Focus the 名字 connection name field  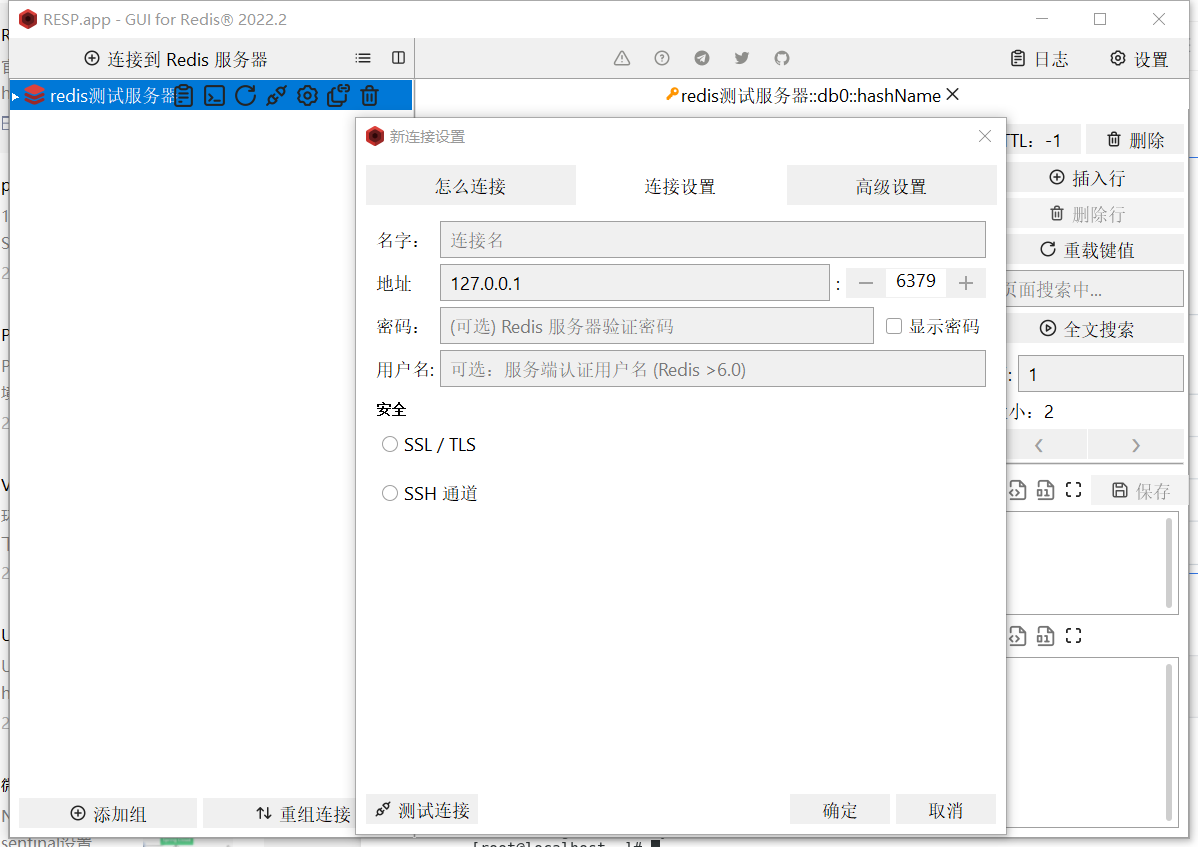(x=712, y=240)
